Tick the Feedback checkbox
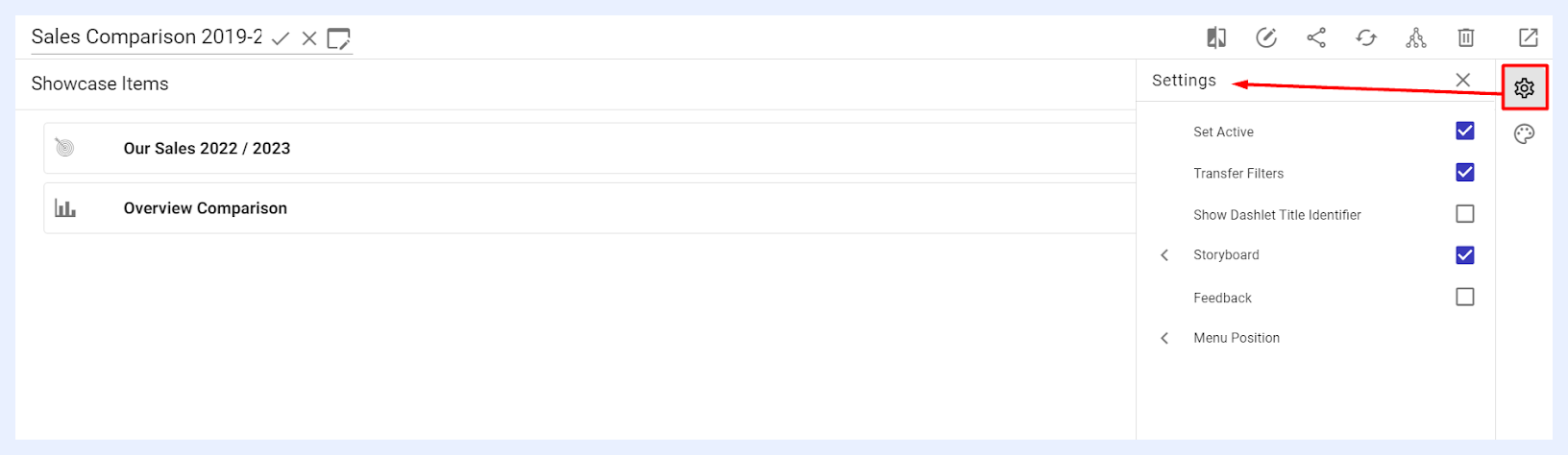 1464,297
